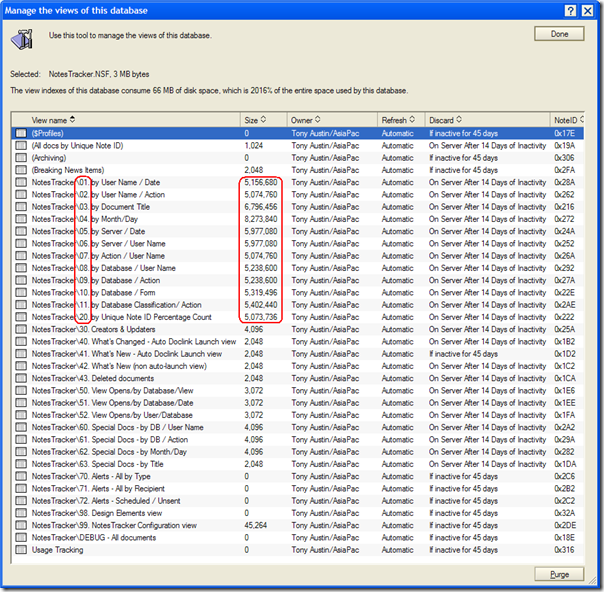Image resolution: width=604 pixels, height=592 pixels.
Task: Close the Manage views dialog
Action: [587, 10]
